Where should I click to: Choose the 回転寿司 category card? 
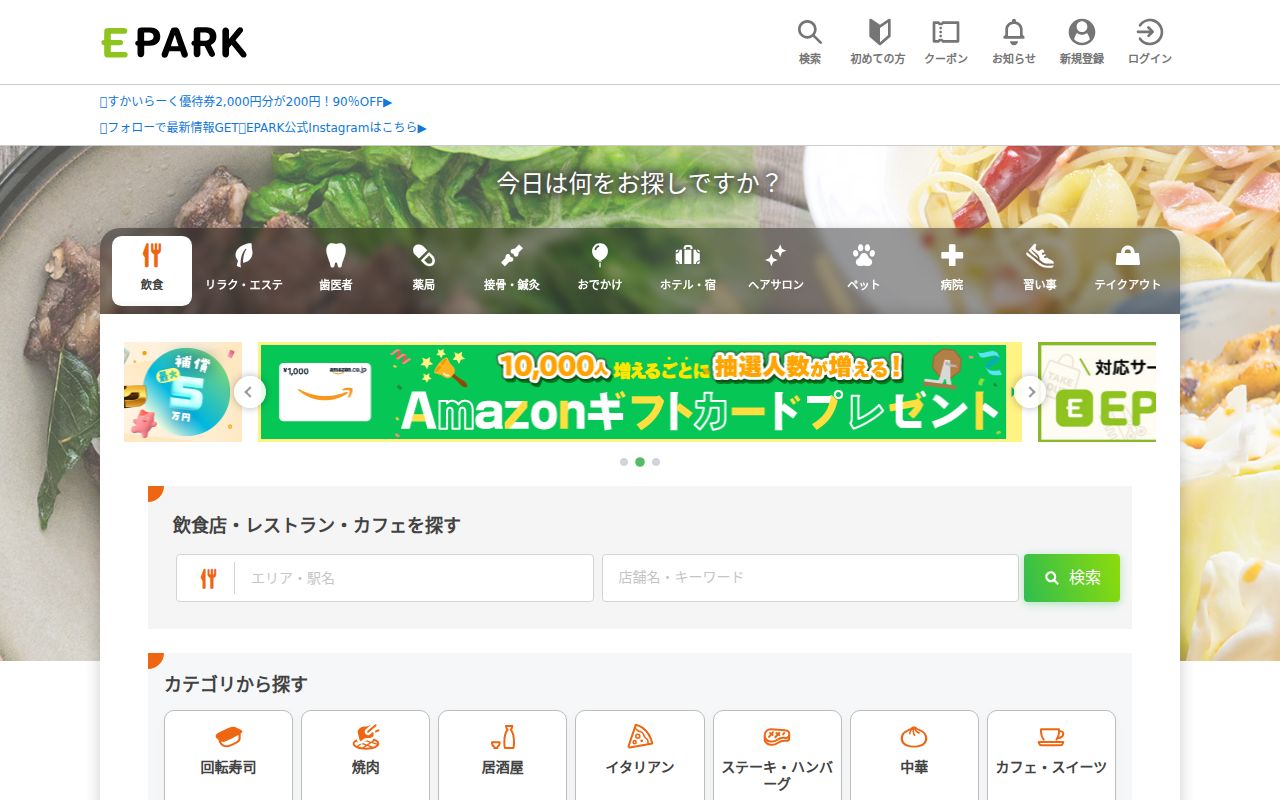click(x=228, y=755)
